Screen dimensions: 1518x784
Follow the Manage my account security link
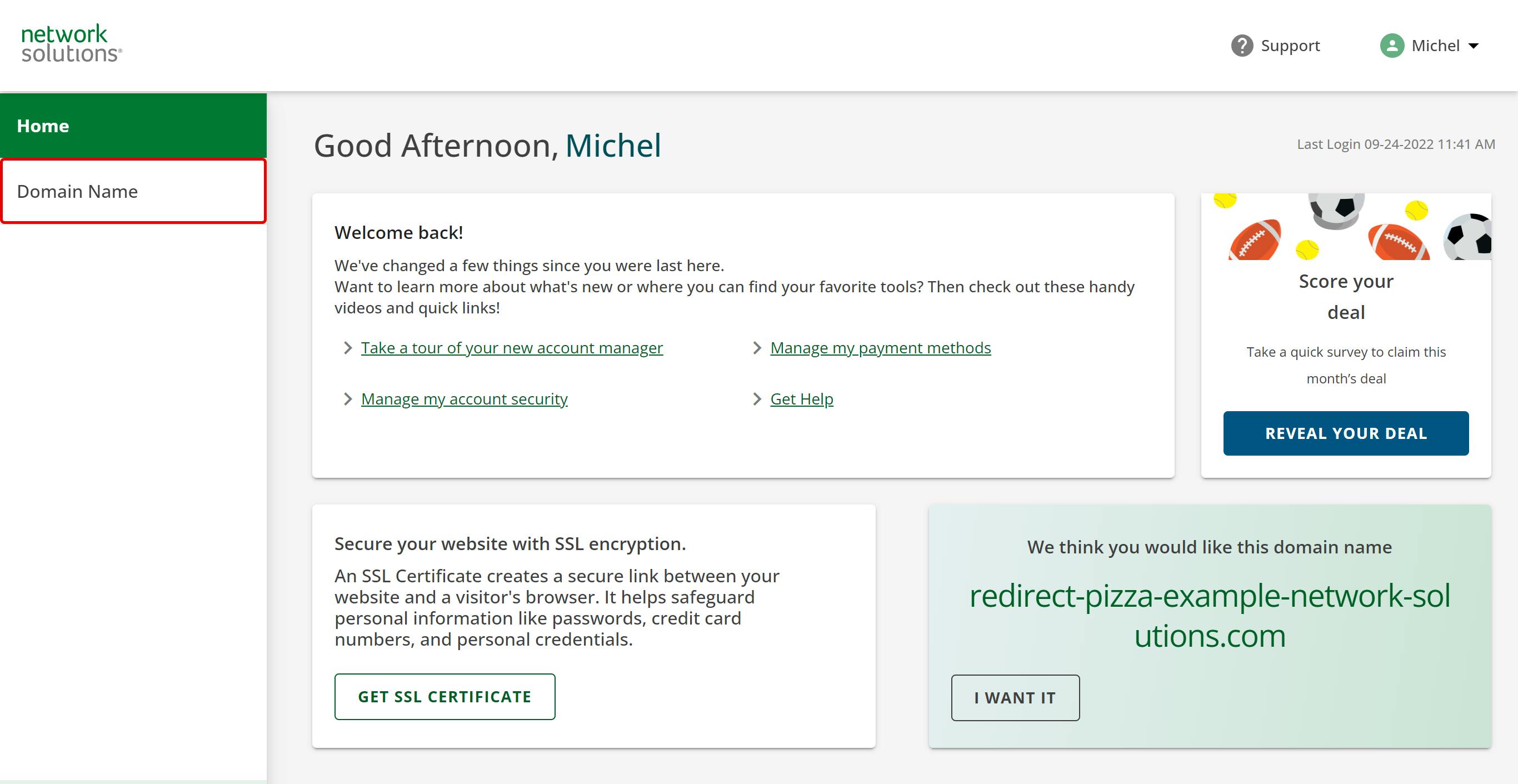pyautogui.click(x=464, y=399)
